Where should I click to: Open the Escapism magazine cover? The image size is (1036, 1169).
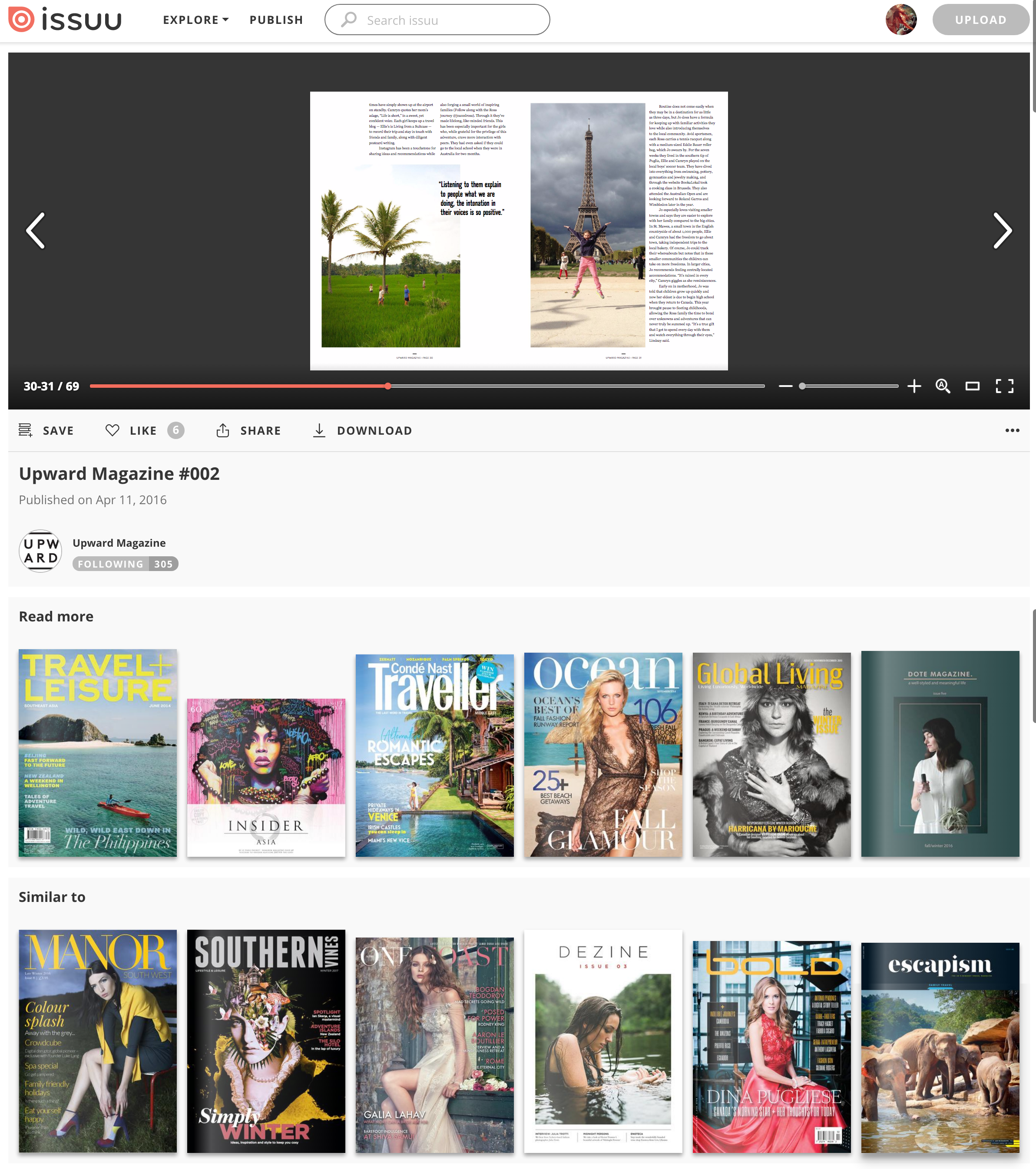click(x=940, y=1047)
